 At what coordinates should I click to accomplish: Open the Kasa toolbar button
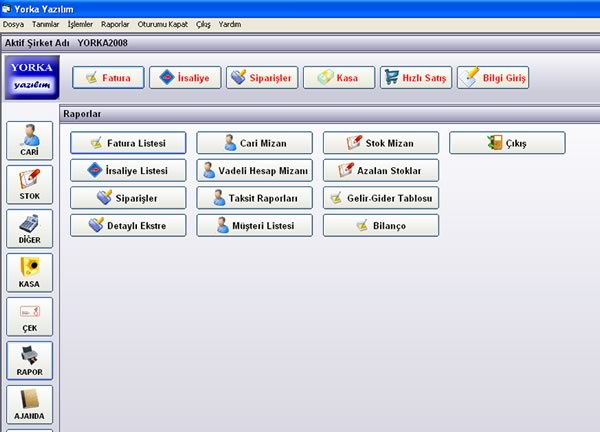coord(339,78)
